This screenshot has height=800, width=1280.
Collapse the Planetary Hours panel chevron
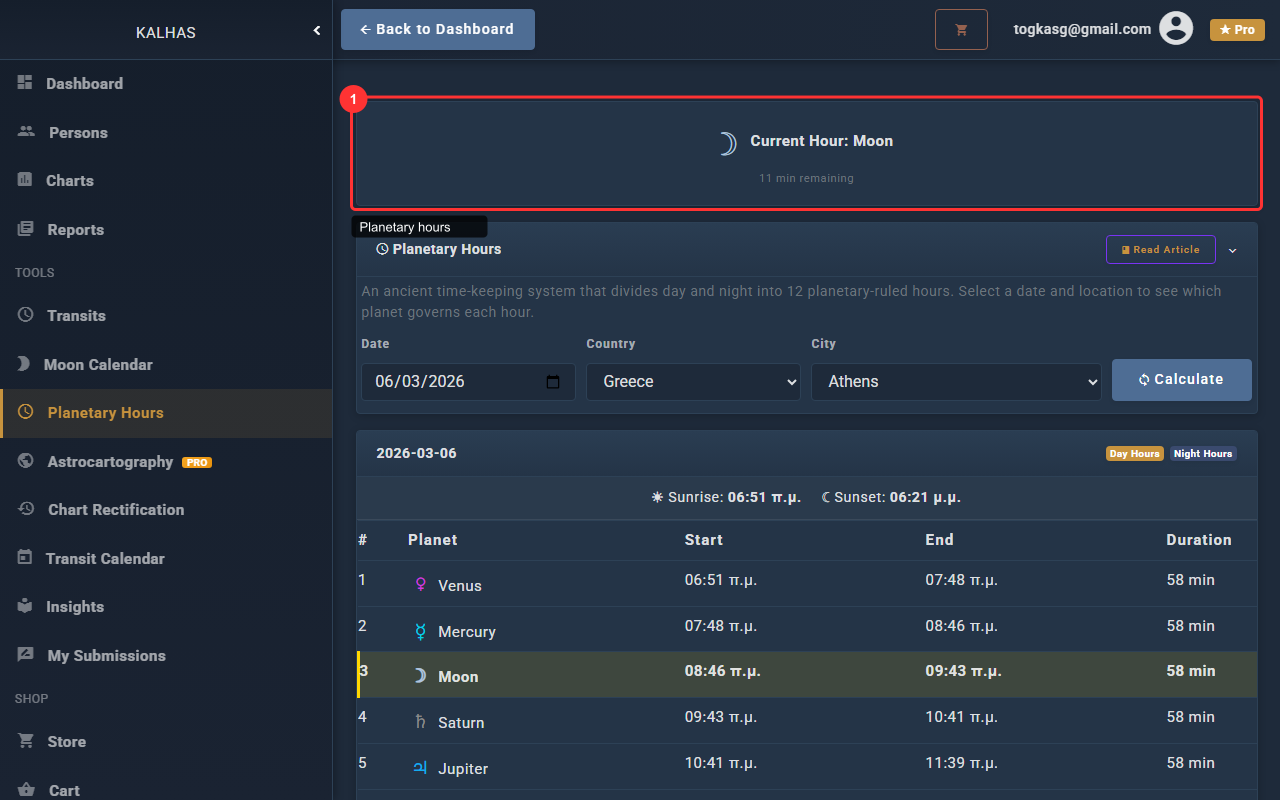1233,250
